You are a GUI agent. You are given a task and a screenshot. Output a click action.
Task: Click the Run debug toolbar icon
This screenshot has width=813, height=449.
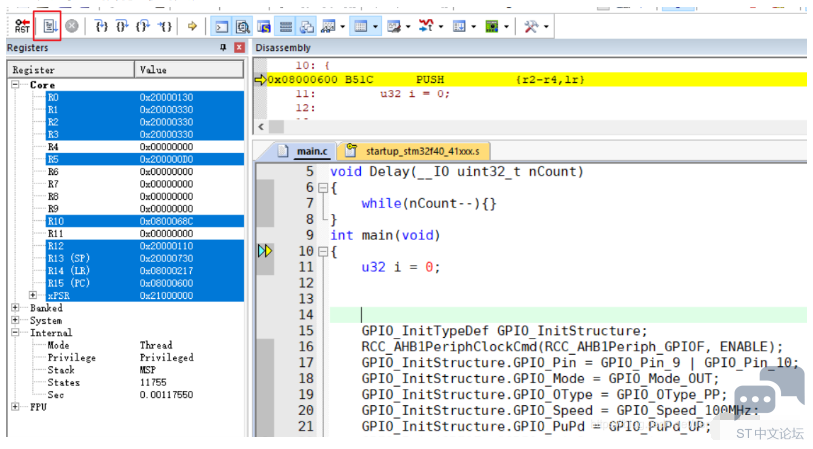(x=50, y=26)
